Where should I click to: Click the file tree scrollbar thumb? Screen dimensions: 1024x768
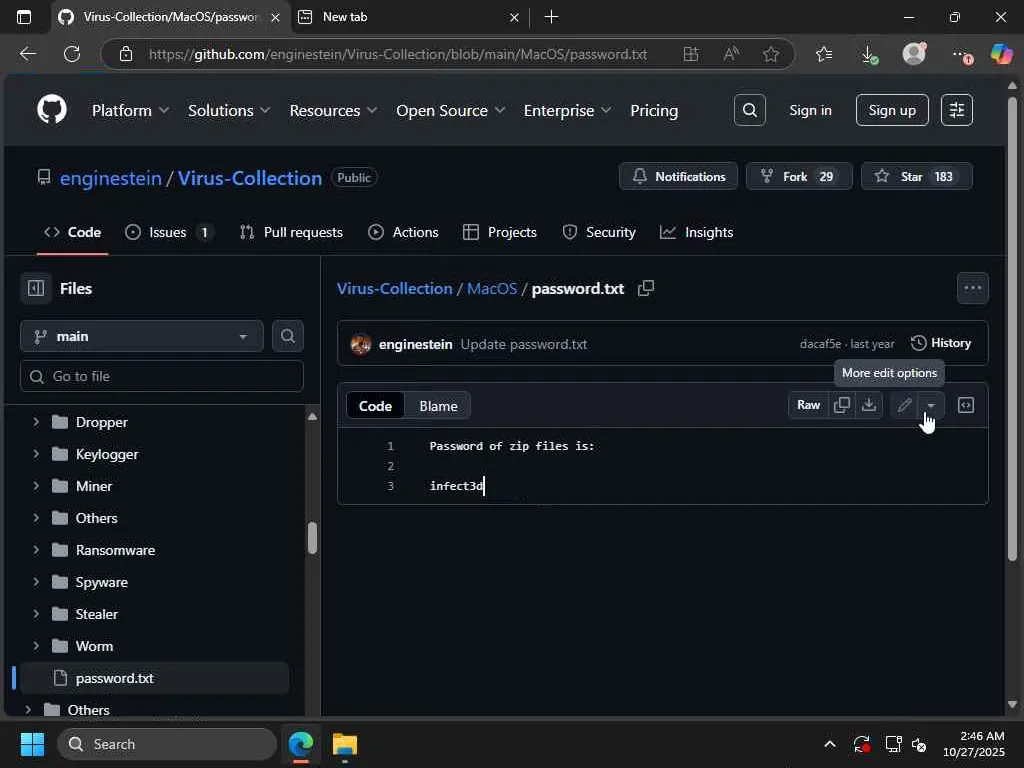pyautogui.click(x=312, y=538)
